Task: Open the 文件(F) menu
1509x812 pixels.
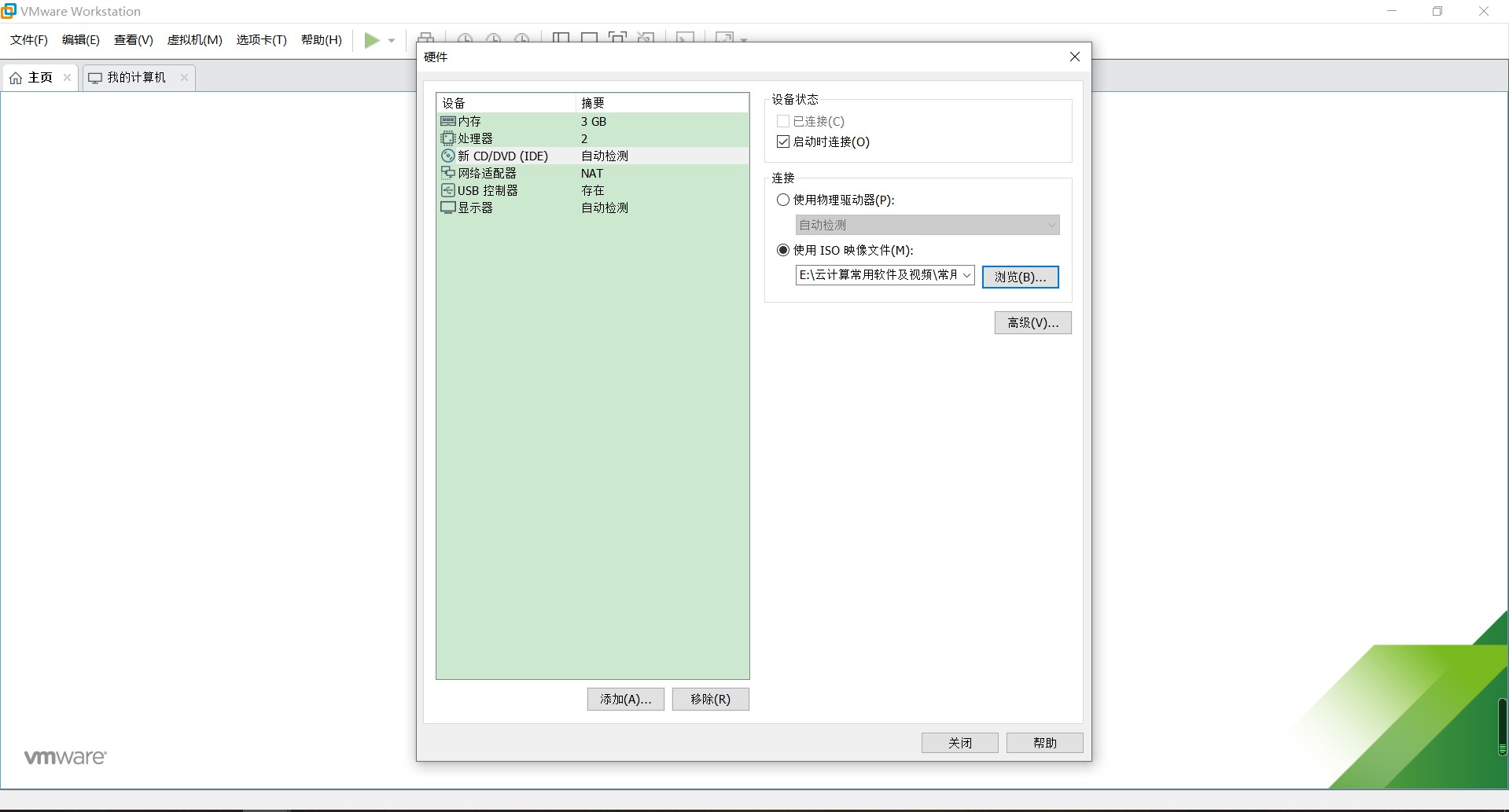Action: 29,40
